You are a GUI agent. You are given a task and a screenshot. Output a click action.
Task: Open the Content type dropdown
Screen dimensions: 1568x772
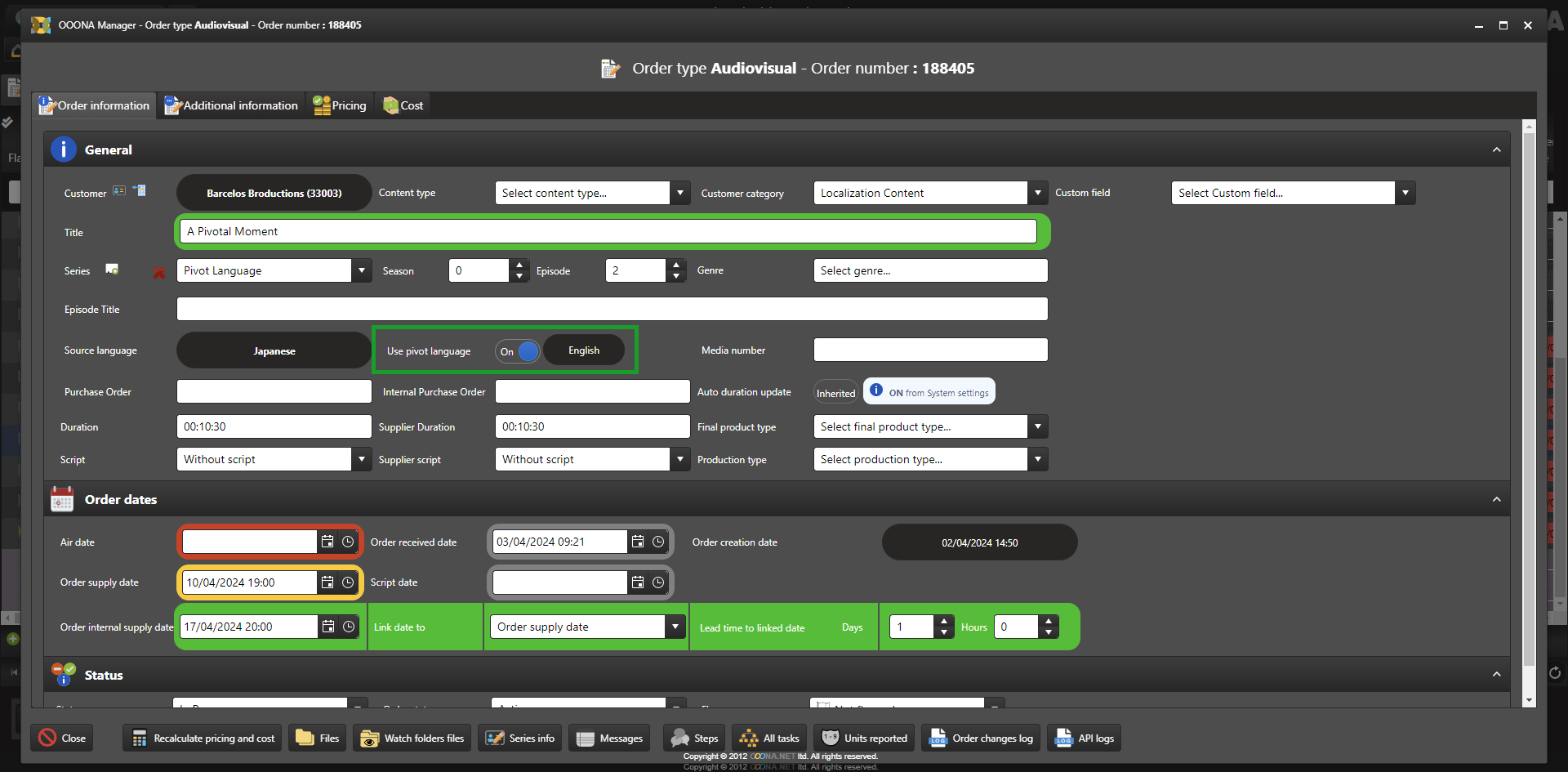pos(679,193)
